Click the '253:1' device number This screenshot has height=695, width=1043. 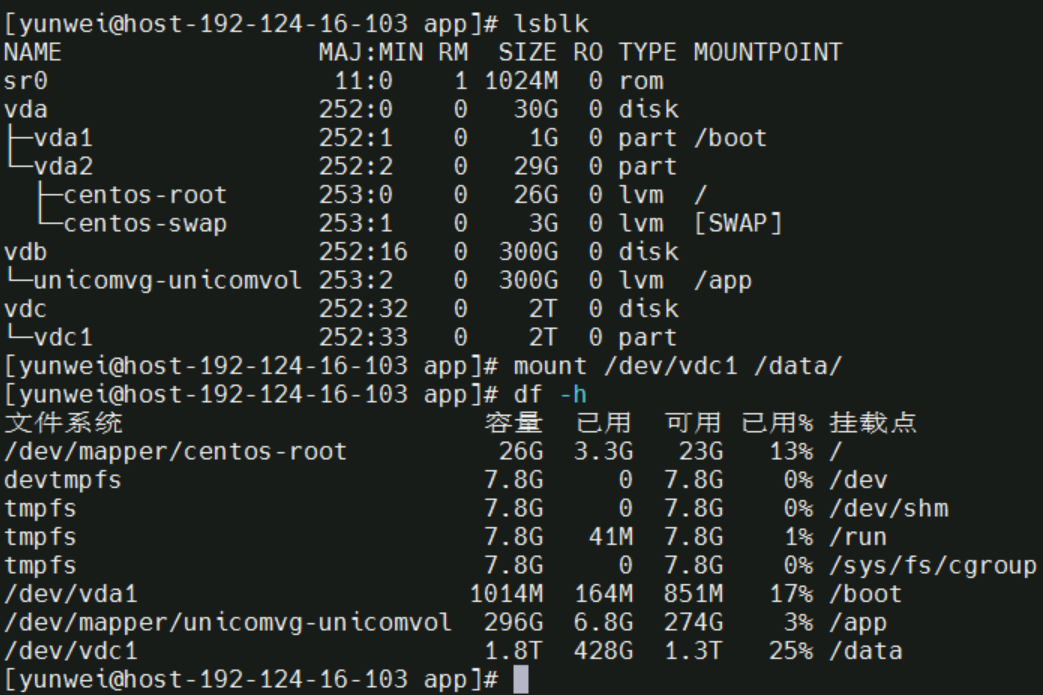pos(356,223)
